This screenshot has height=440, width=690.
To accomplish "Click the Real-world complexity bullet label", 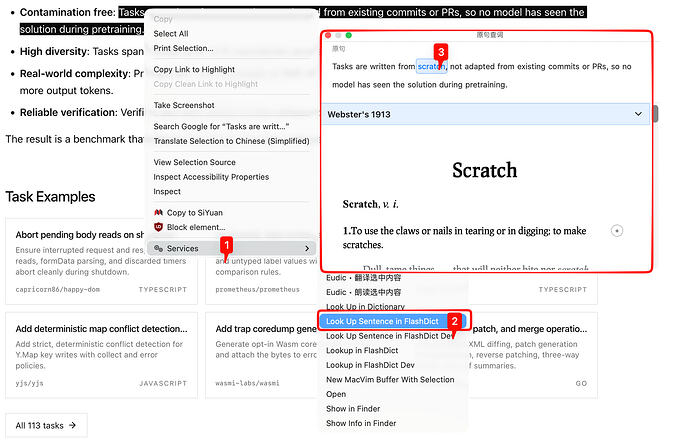I will tap(75, 73).
